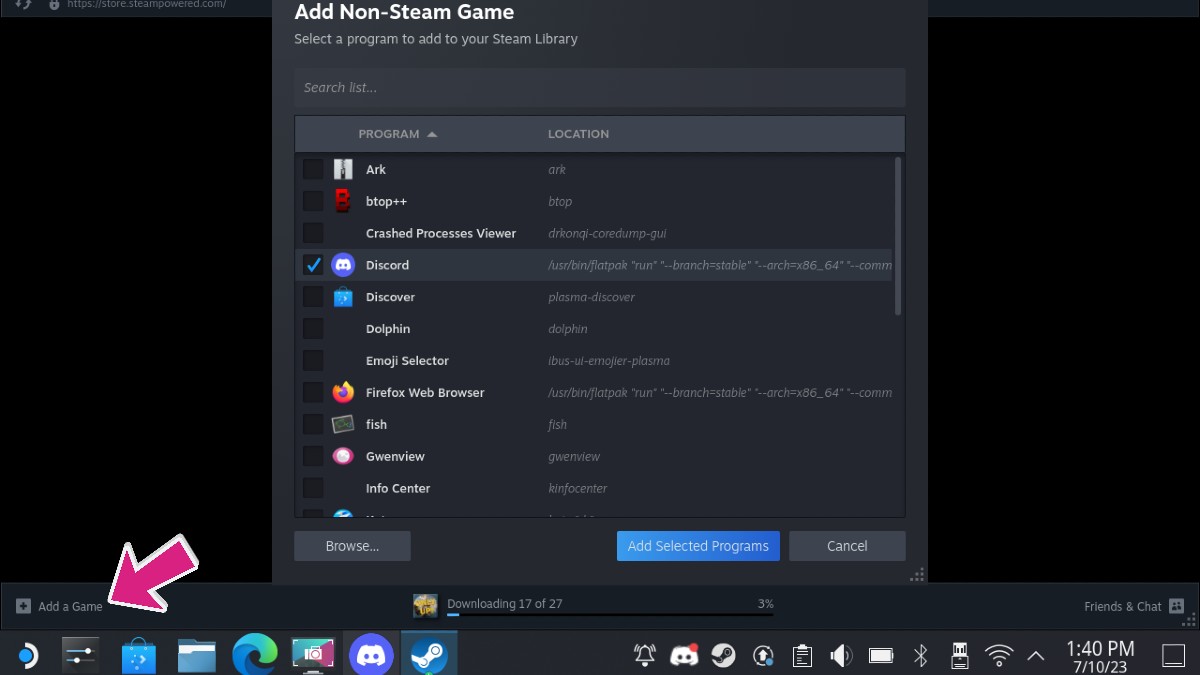Click the Gwenview icon
This screenshot has width=1200, height=675.
343,456
